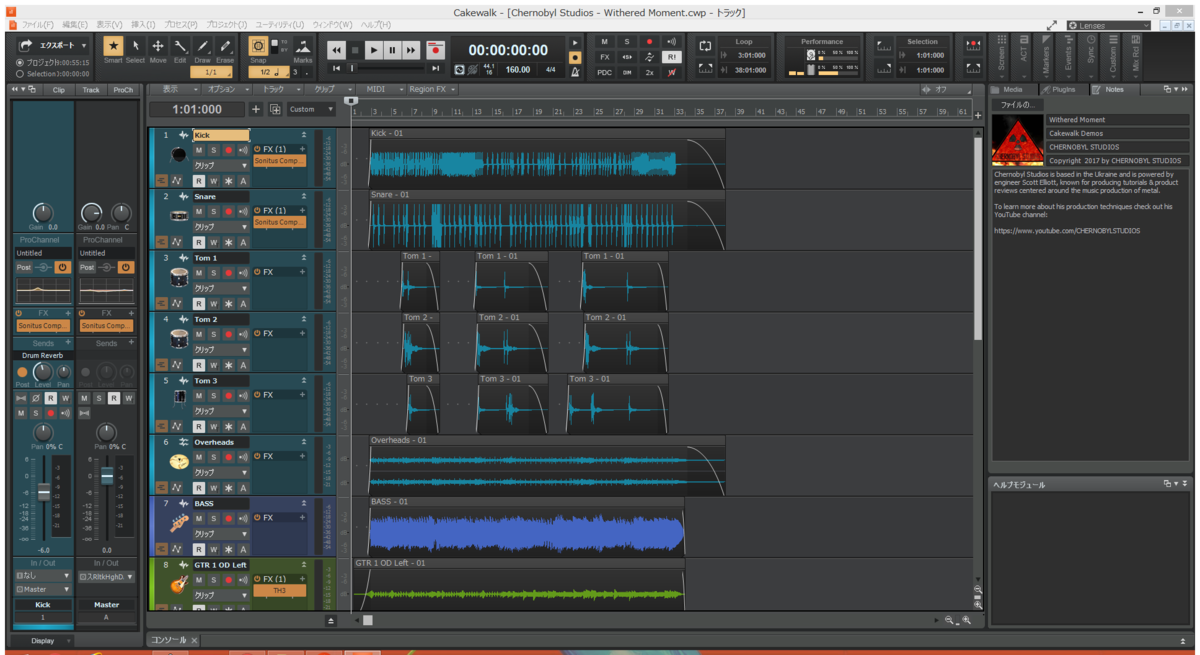Arm the Tom 1 track for recording
The height and width of the screenshot is (655, 1200).
[x=228, y=272]
